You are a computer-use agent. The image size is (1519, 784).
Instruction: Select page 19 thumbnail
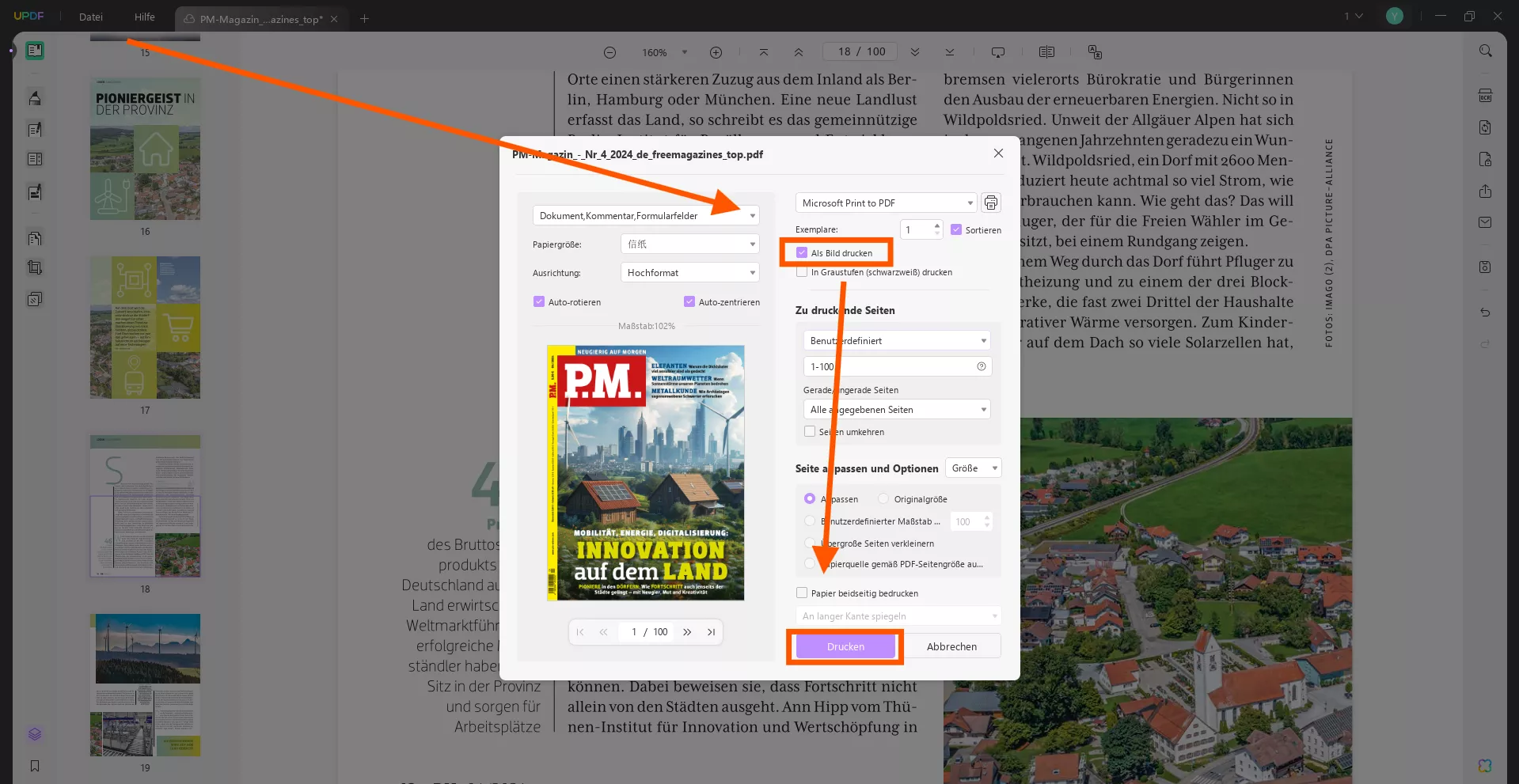point(145,685)
